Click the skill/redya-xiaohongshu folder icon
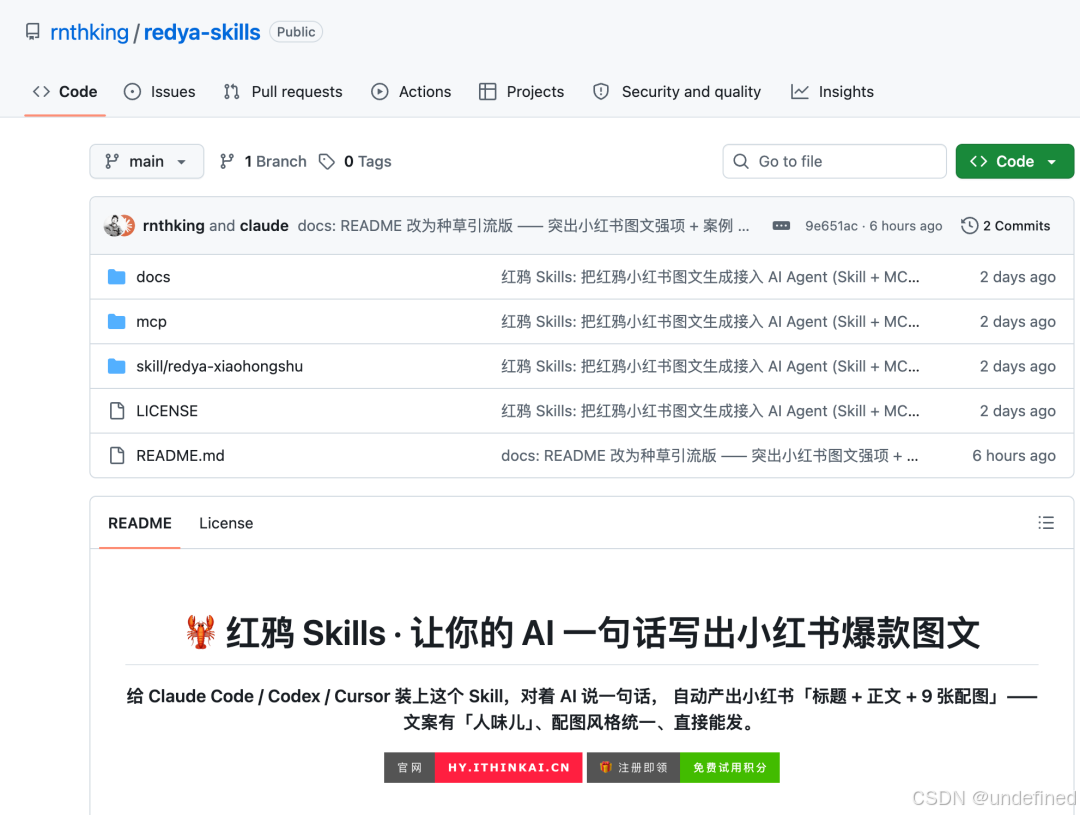Image resolution: width=1080 pixels, height=815 pixels. coord(116,367)
